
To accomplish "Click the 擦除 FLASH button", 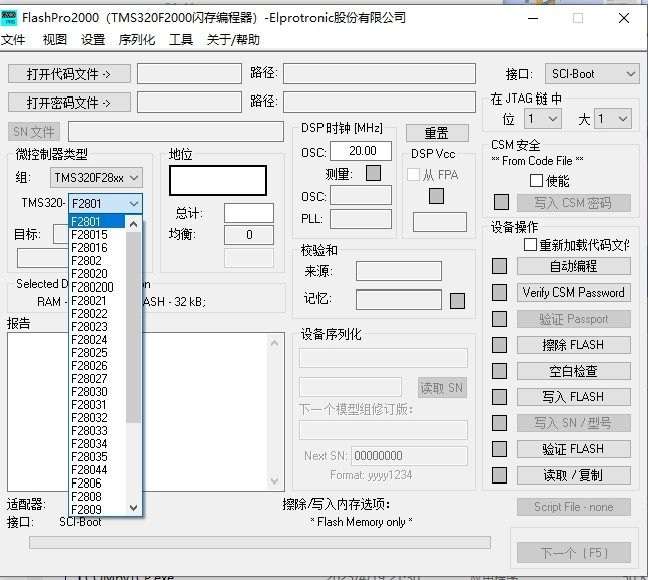I will (x=574, y=345).
